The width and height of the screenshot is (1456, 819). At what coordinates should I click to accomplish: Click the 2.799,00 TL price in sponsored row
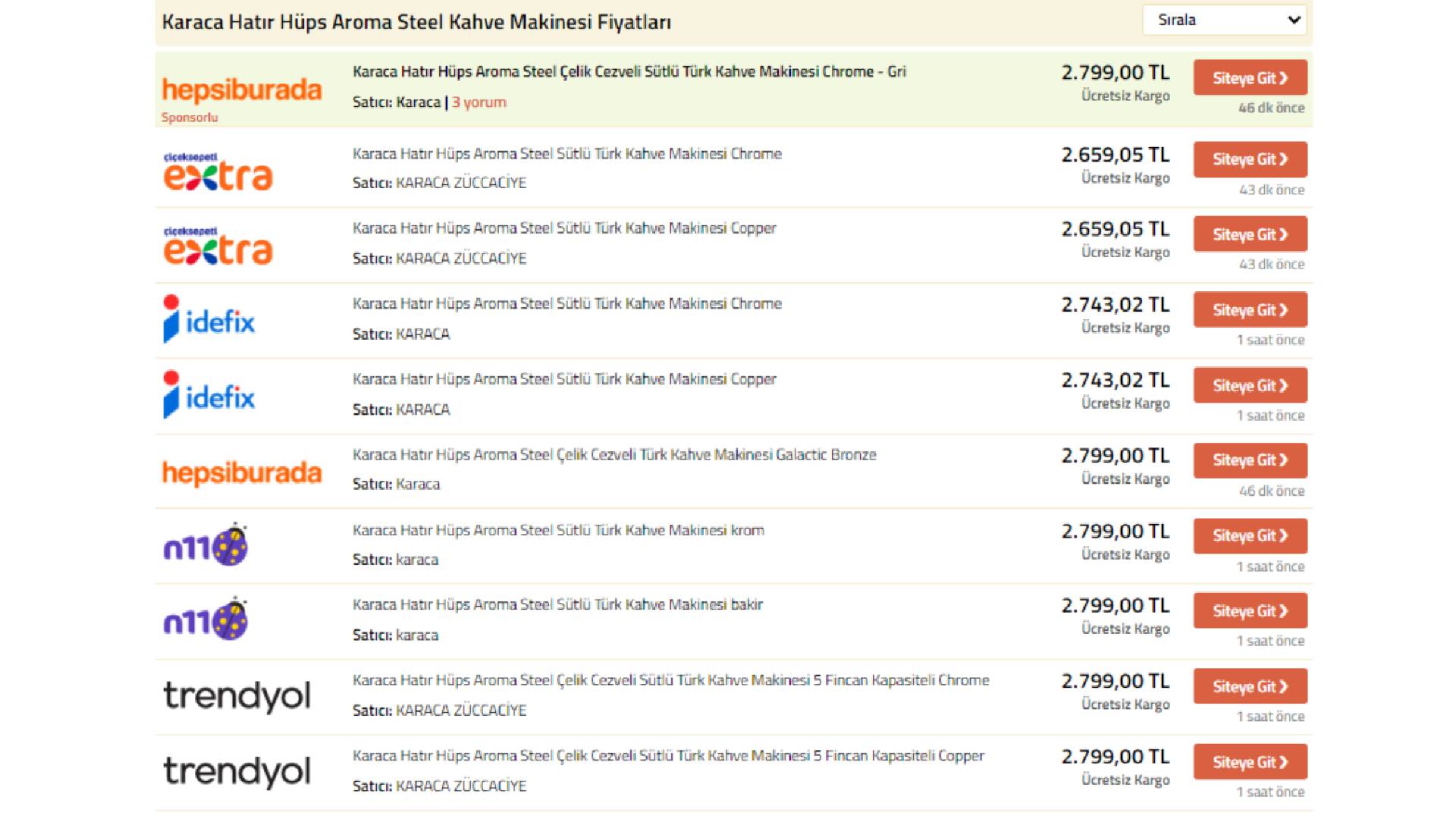(x=1116, y=73)
